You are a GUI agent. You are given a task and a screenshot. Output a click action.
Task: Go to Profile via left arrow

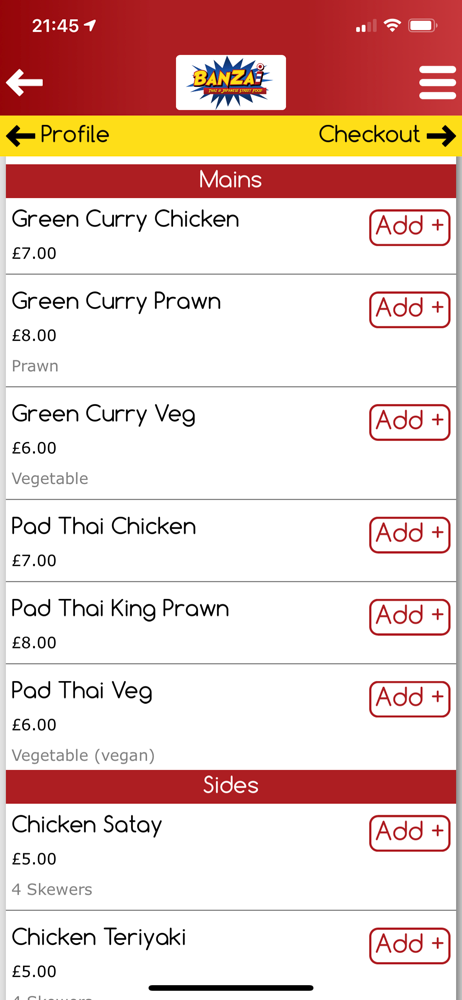click(57, 135)
